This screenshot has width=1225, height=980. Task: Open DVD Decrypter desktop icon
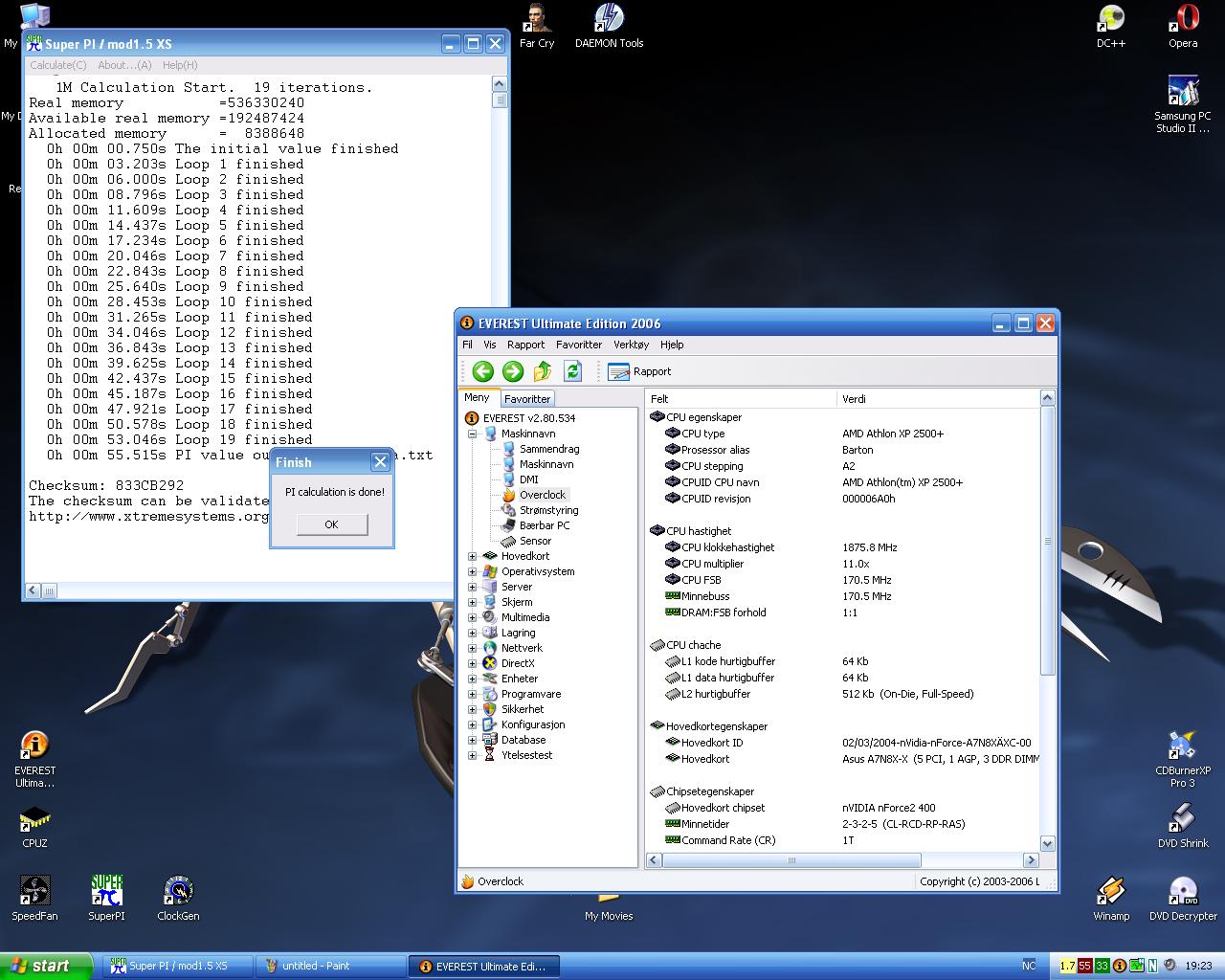(x=1183, y=898)
